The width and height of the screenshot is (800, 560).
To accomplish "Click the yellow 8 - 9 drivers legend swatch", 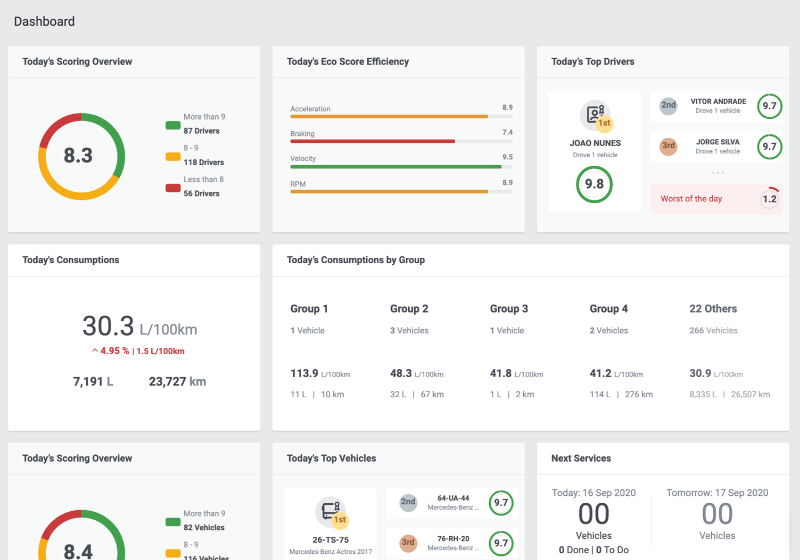I will 173,157.
